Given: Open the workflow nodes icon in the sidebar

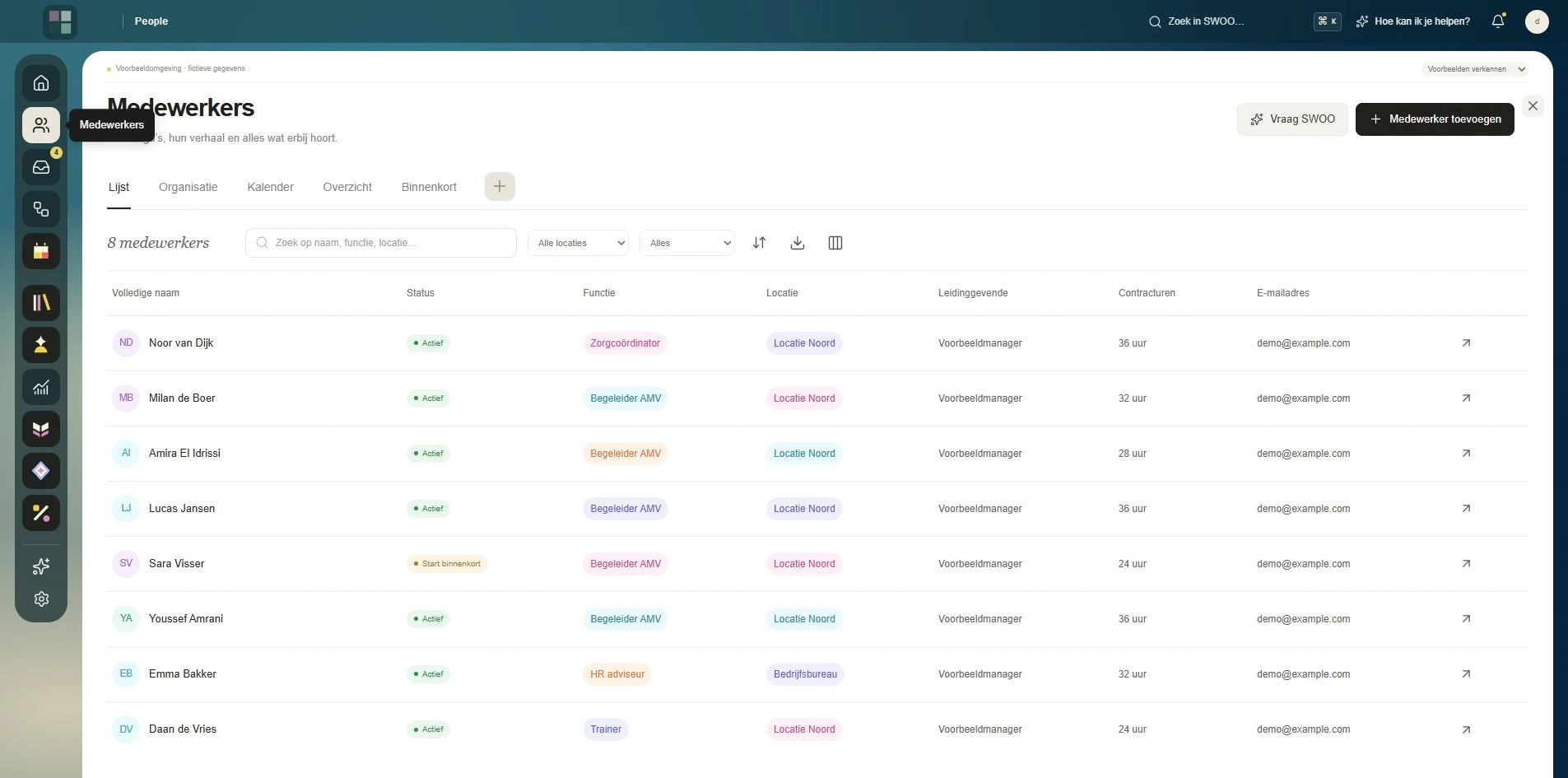Looking at the screenshot, I should [x=41, y=209].
